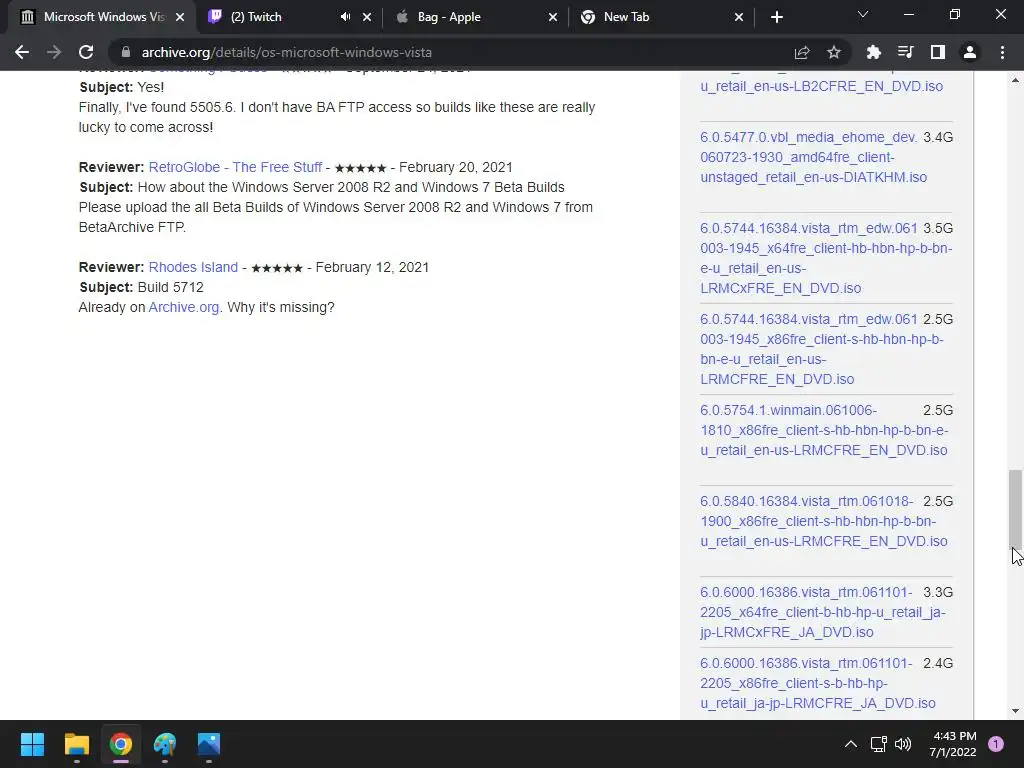Open Chrome from the taskbar
The height and width of the screenshot is (768, 1024).
tap(121, 744)
